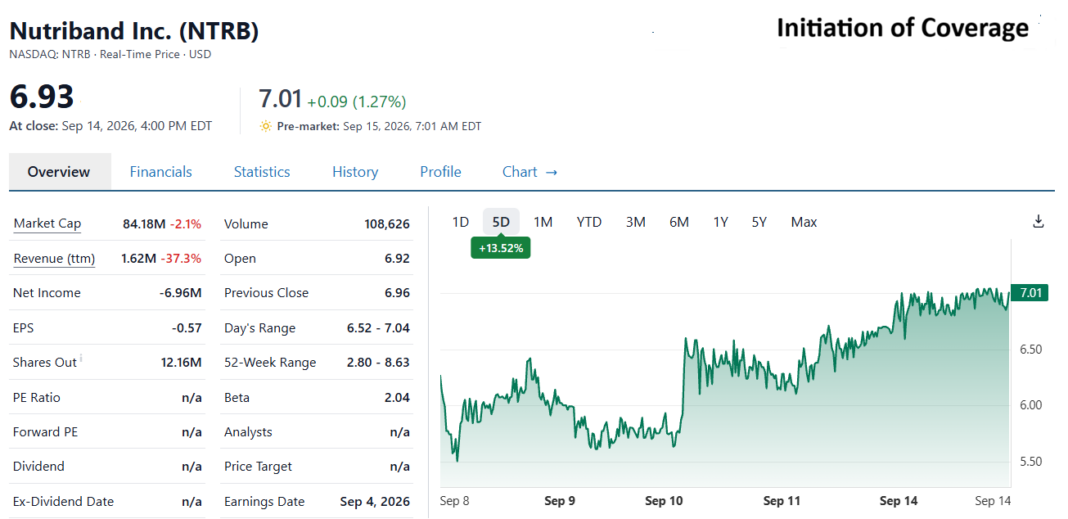Click the EPS value -0.57

point(187,328)
